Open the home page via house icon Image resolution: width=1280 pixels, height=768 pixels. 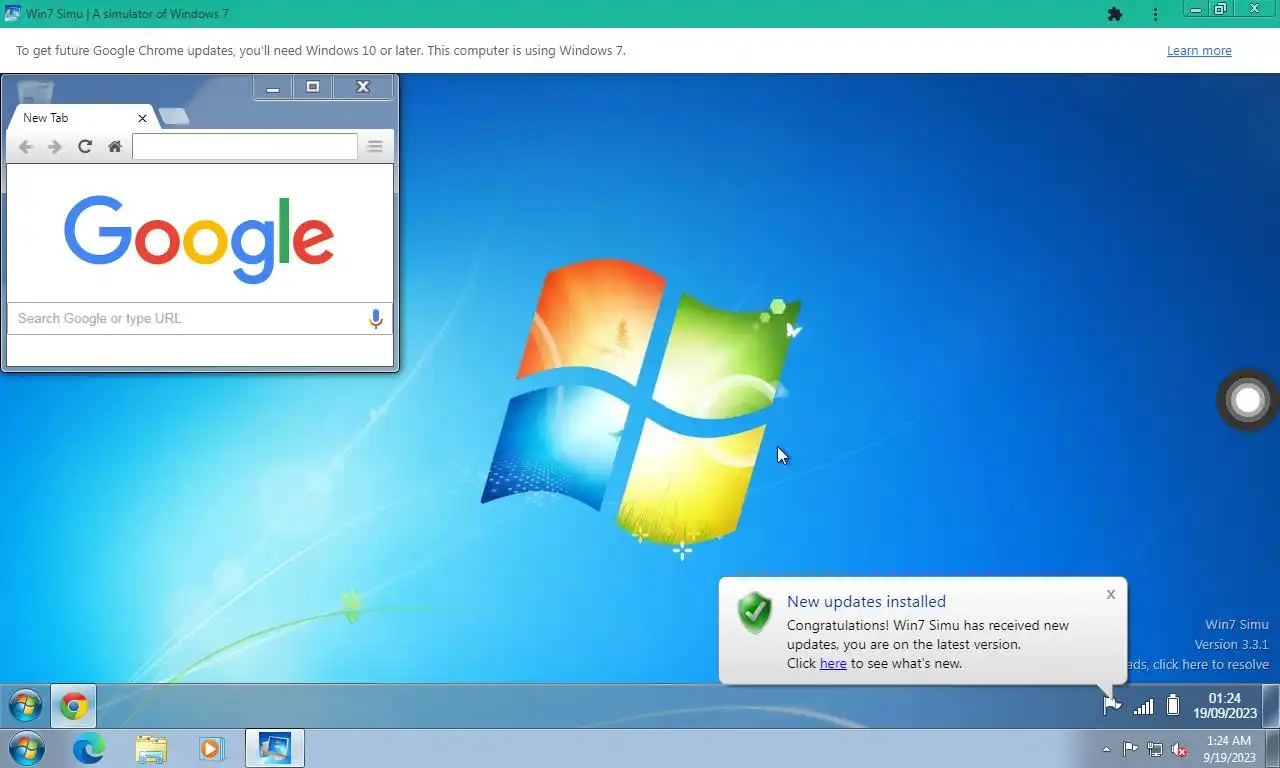pyautogui.click(x=115, y=147)
